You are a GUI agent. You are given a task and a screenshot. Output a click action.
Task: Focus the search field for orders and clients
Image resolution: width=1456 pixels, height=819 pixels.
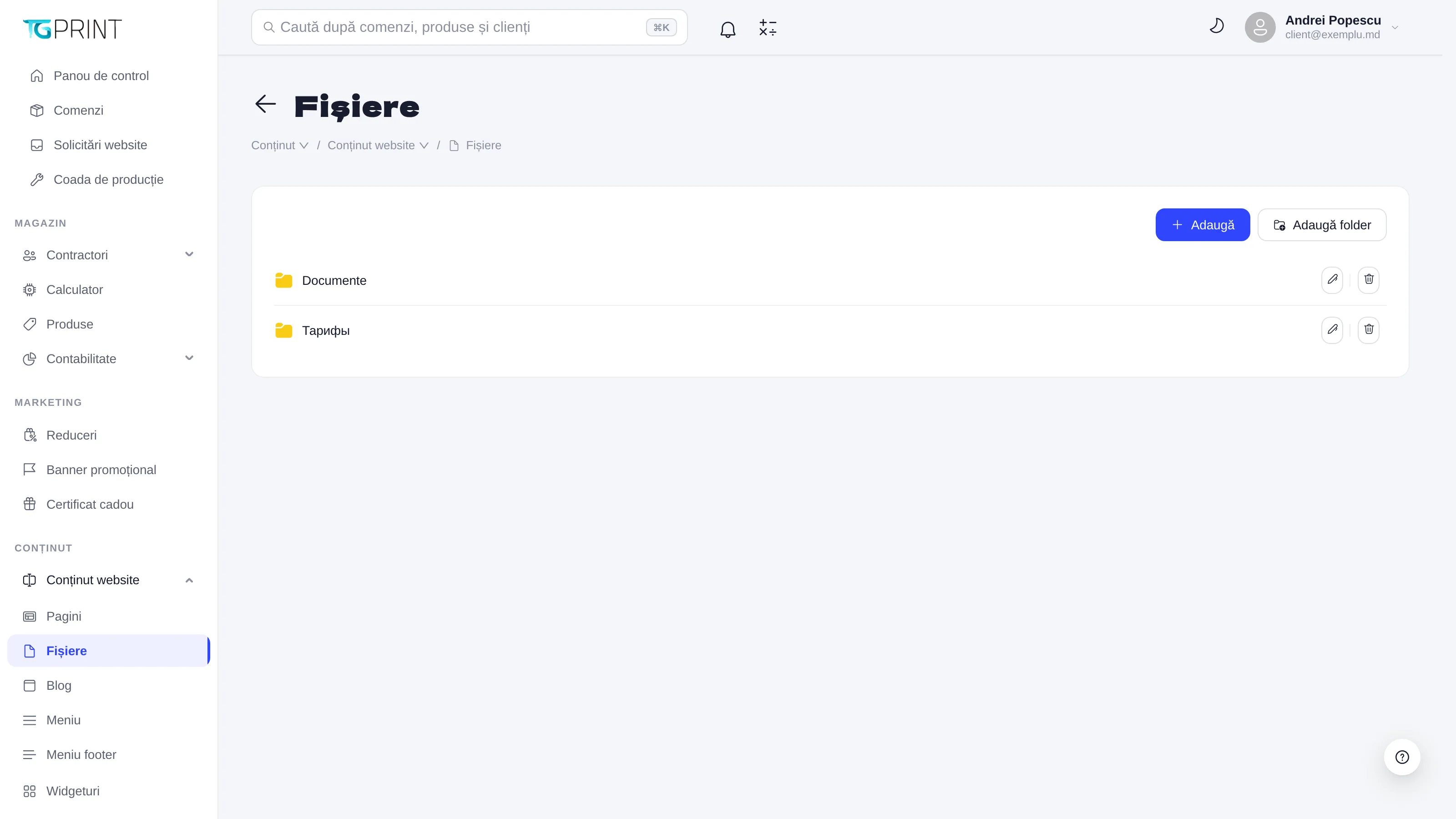click(469, 27)
